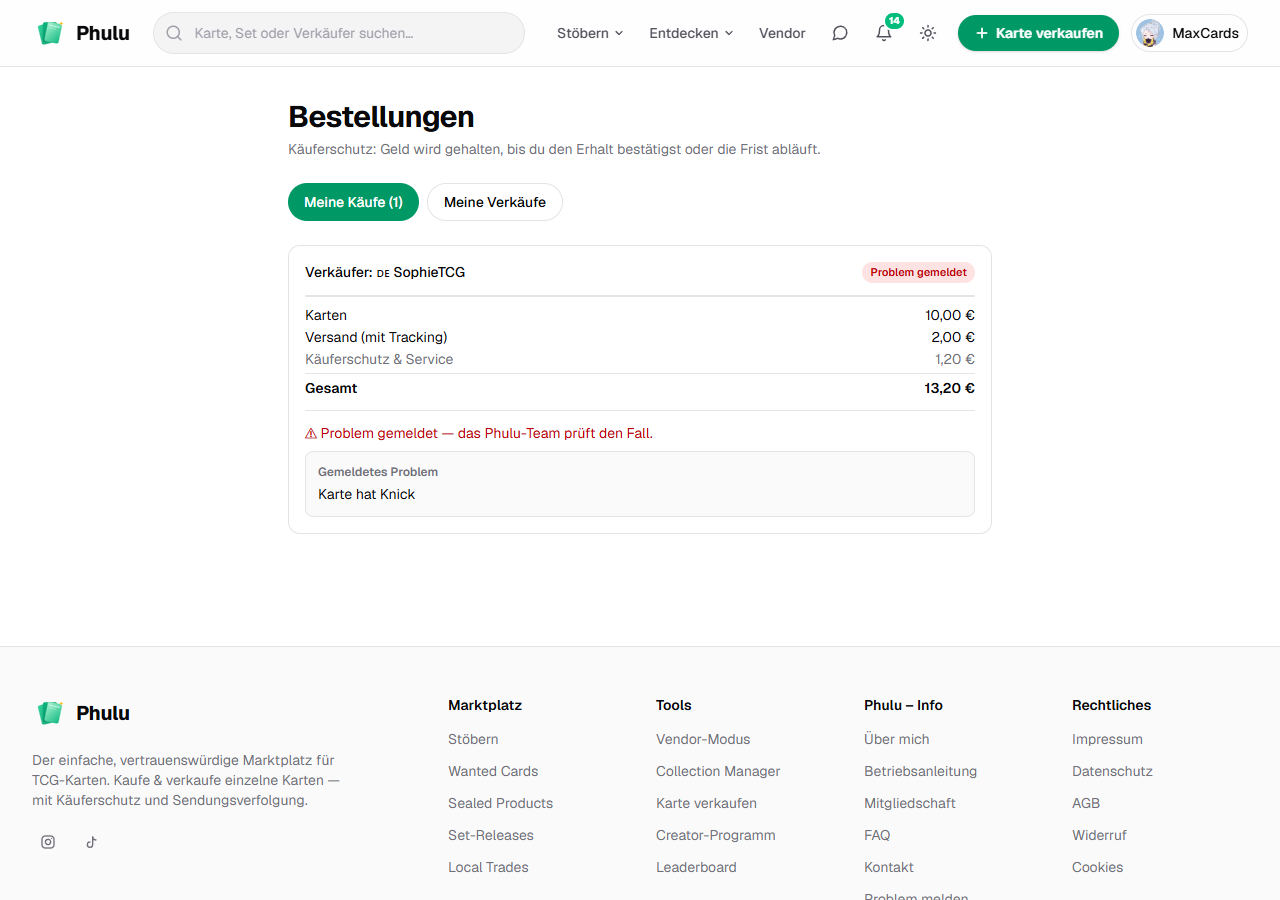Open Stöbern link in footer Marktplatz

click(473, 739)
